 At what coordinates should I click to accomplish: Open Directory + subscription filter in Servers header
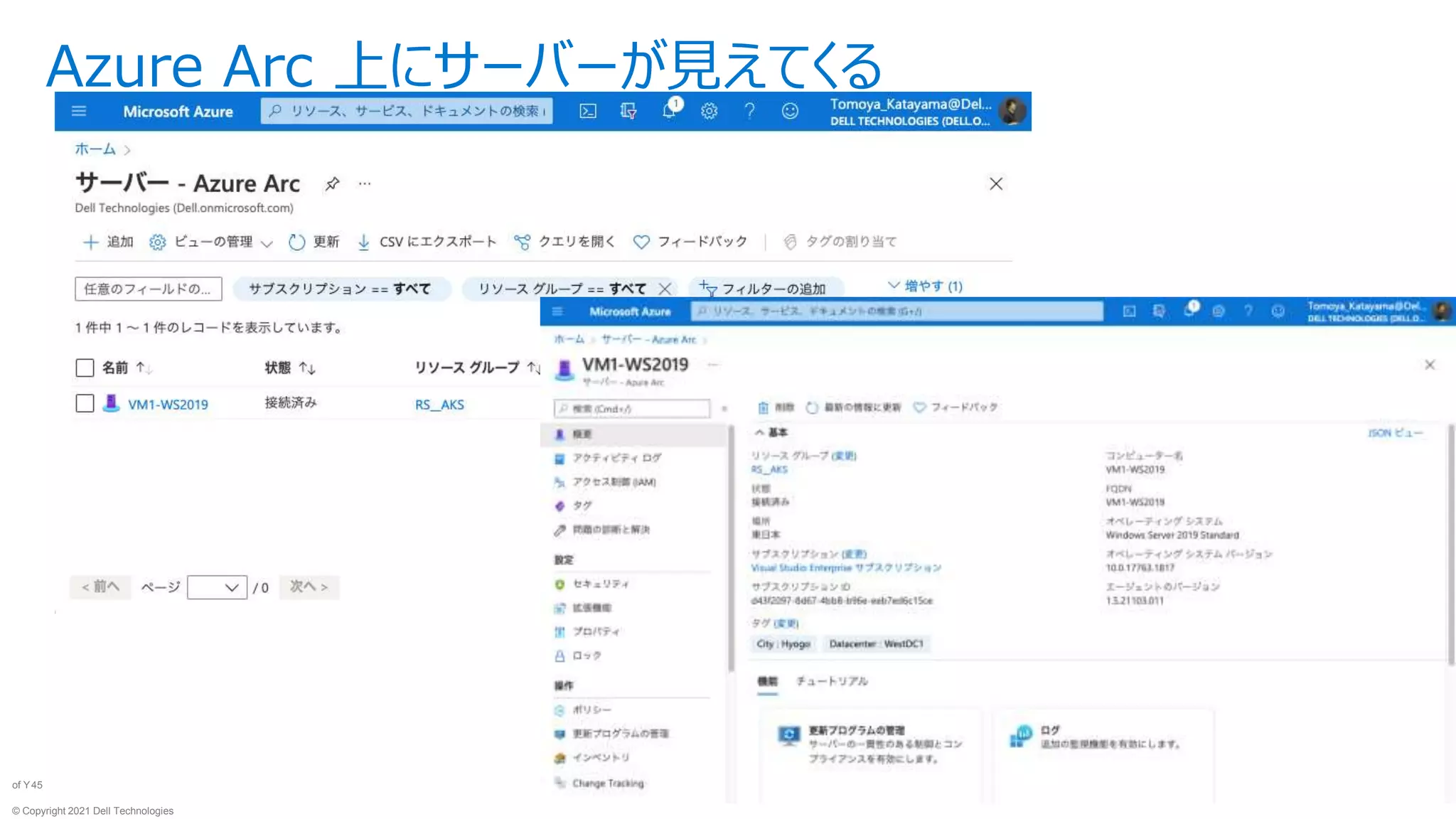[628, 111]
